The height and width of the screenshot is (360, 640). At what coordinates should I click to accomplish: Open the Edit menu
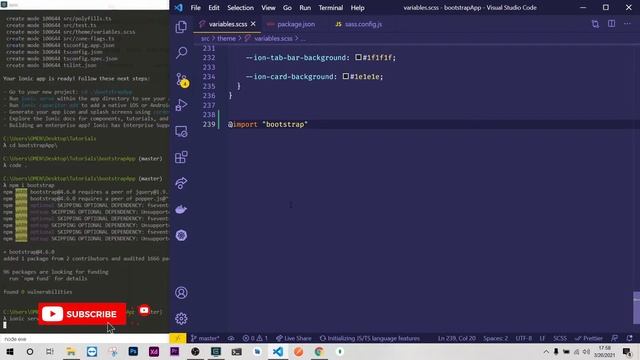[x=213, y=8]
